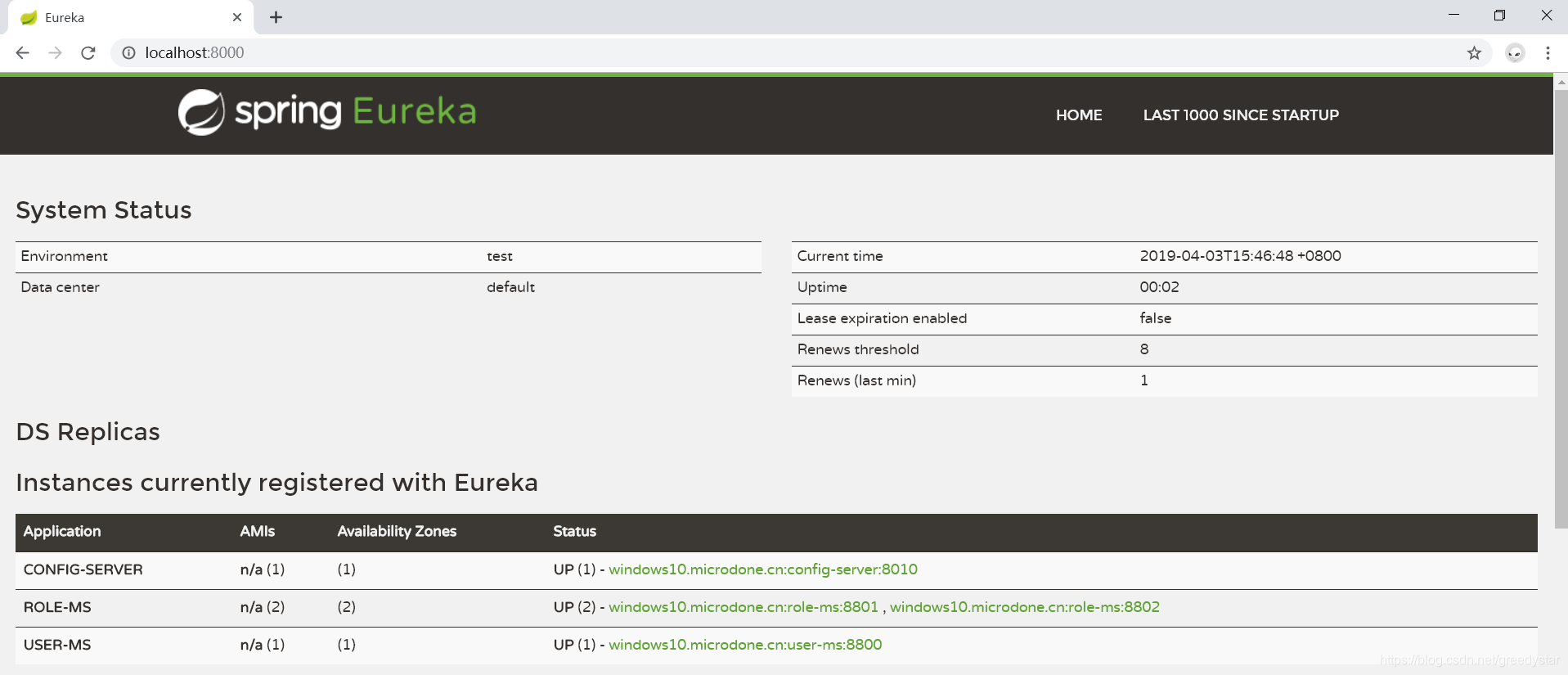Viewport: 1568px width, 675px height.
Task: Open user-ms:8800 instance link
Action: [x=745, y=645]
